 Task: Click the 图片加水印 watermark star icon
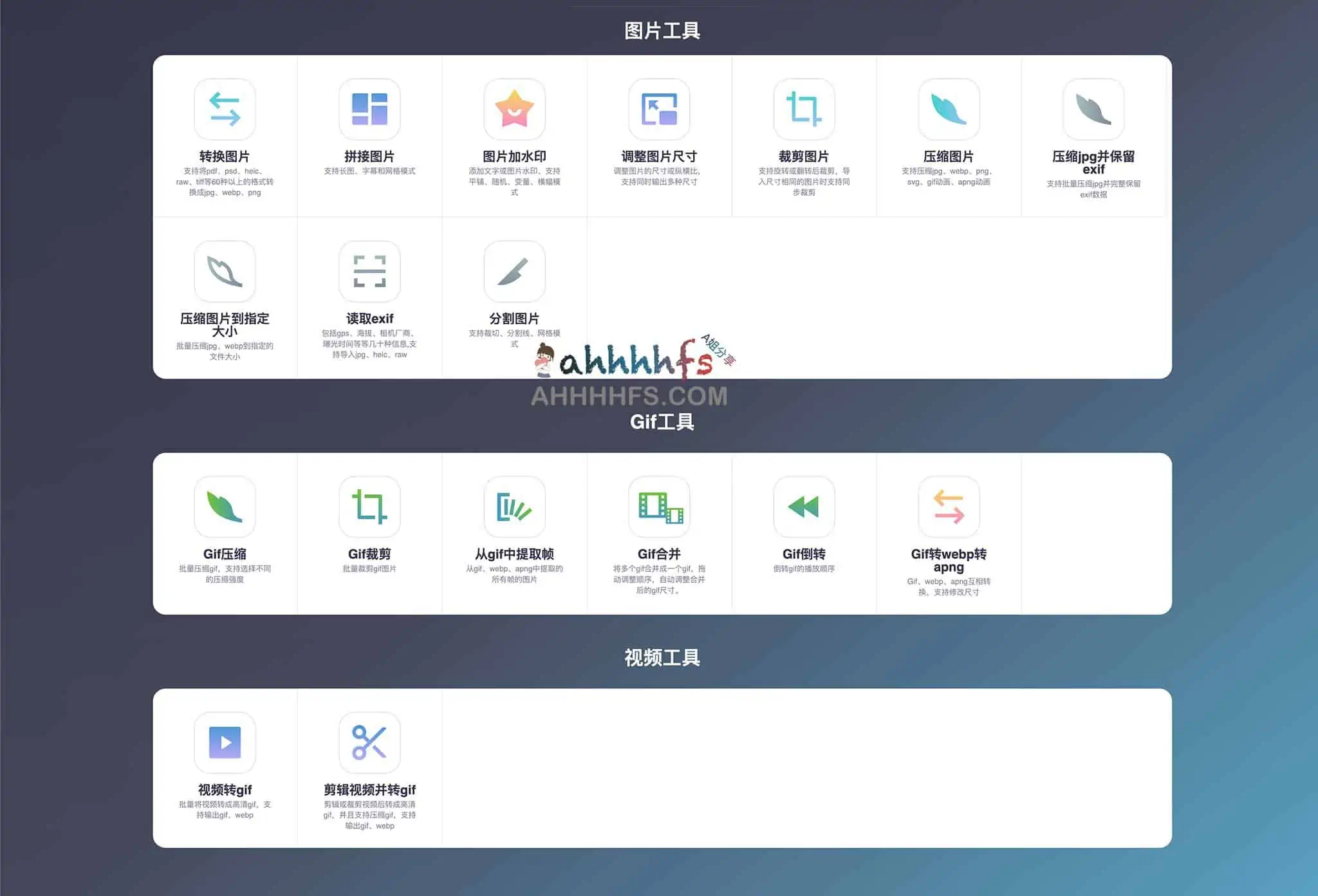click(x=514, y=109)
